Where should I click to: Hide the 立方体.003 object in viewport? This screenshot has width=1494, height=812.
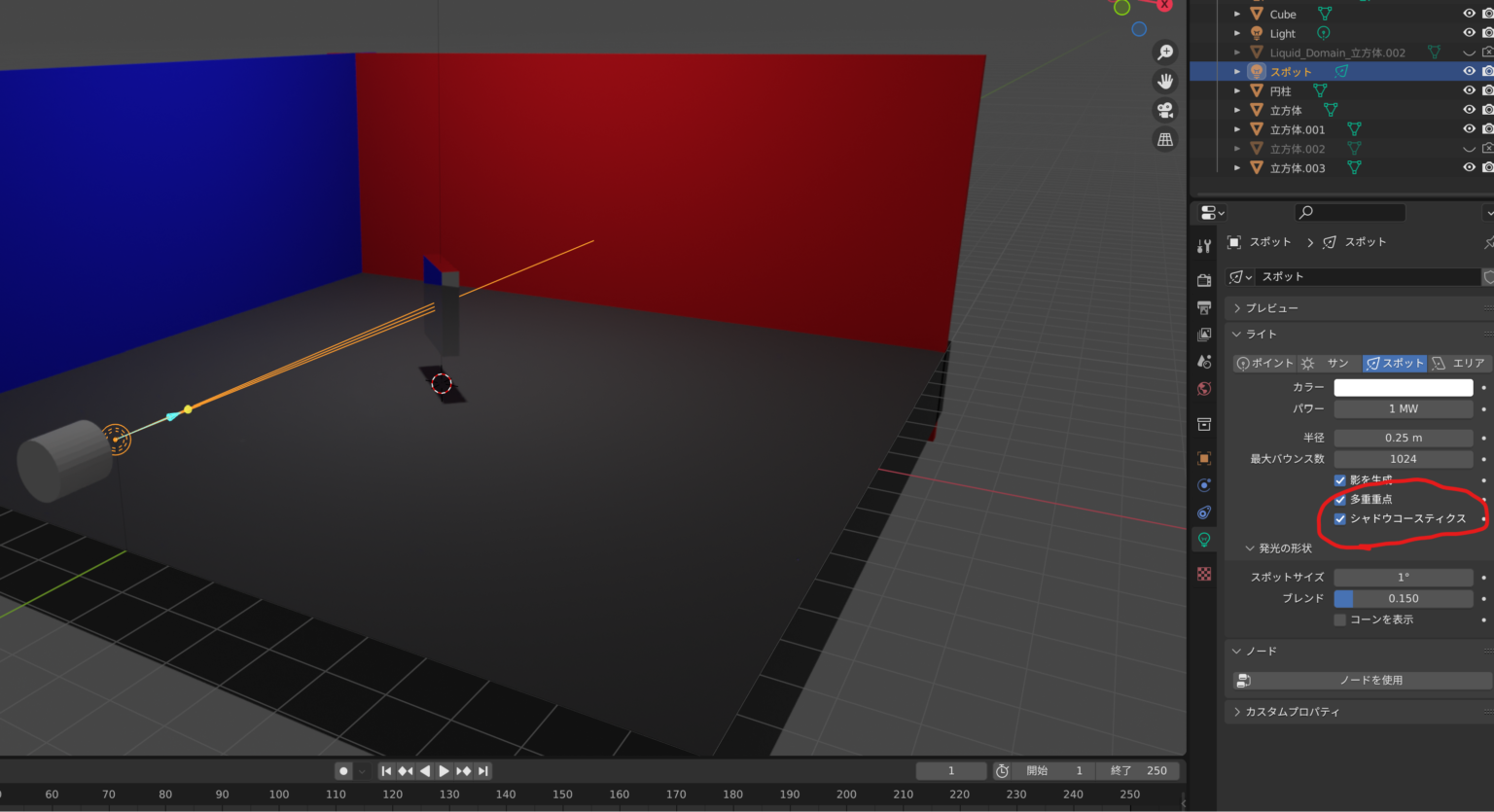coord(1468,167)
